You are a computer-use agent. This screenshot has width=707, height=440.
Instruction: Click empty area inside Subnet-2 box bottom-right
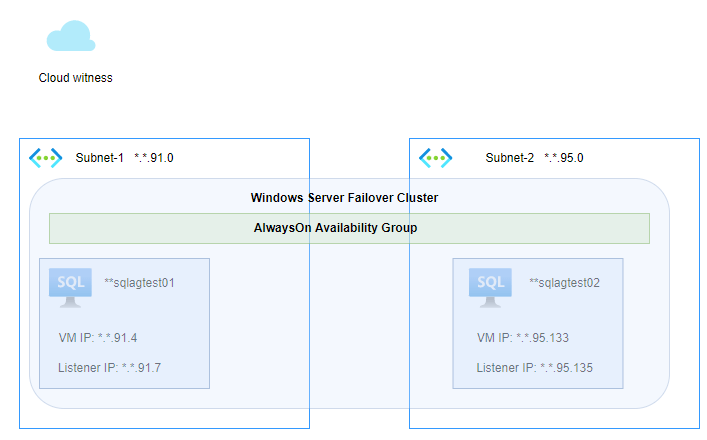coord(688,420)
